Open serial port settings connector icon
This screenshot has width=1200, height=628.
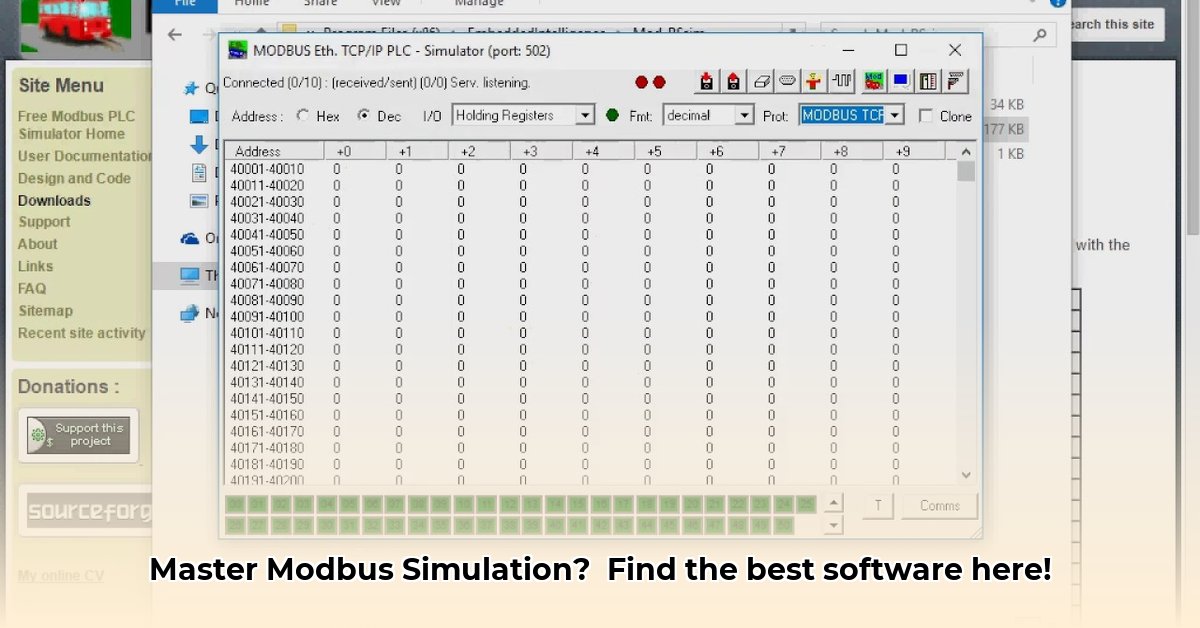[x=788, y=82]
